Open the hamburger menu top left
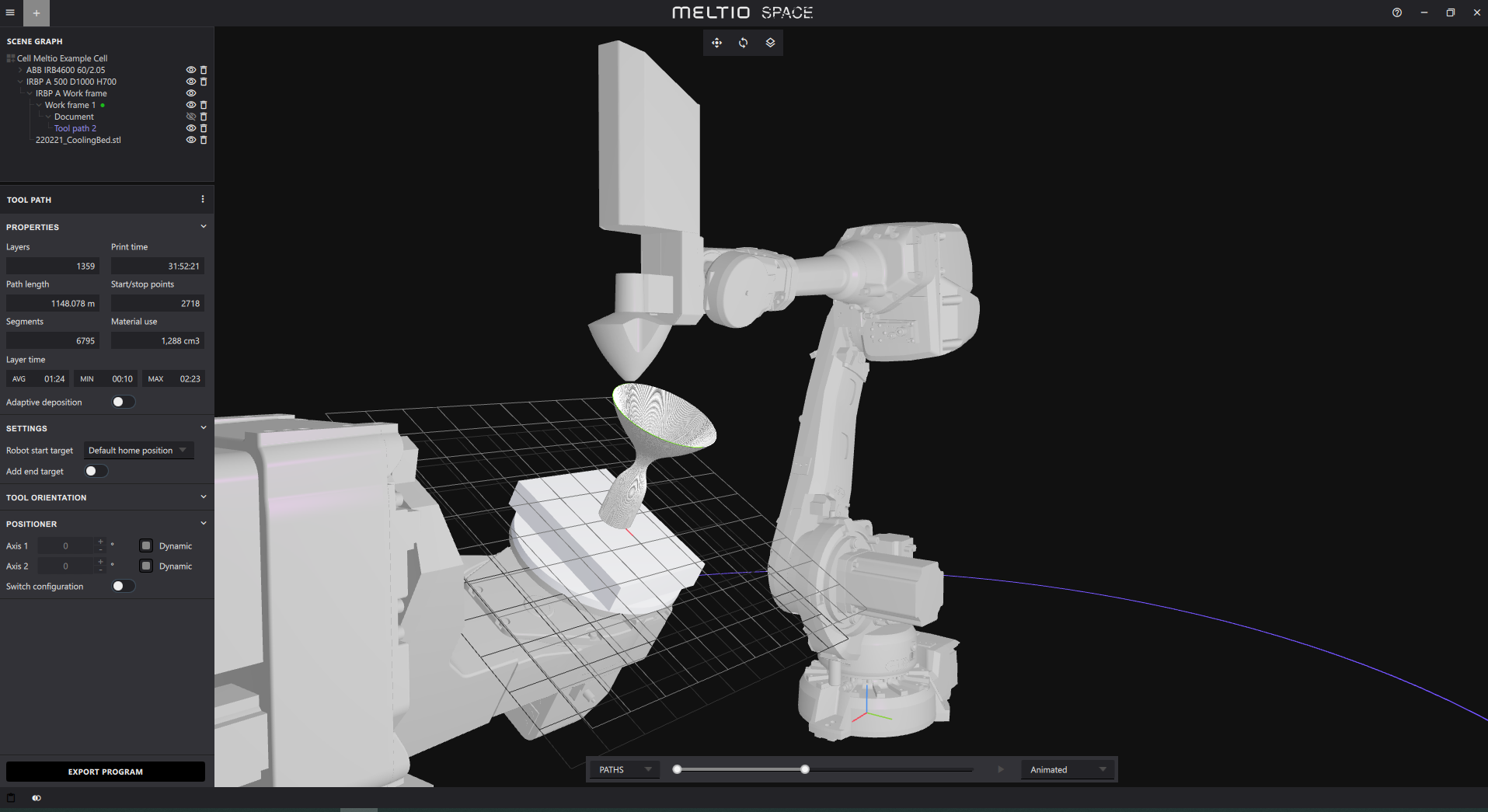Viewport: 1488px width, 812px height. pyautogui.click(x=10, y=12)
